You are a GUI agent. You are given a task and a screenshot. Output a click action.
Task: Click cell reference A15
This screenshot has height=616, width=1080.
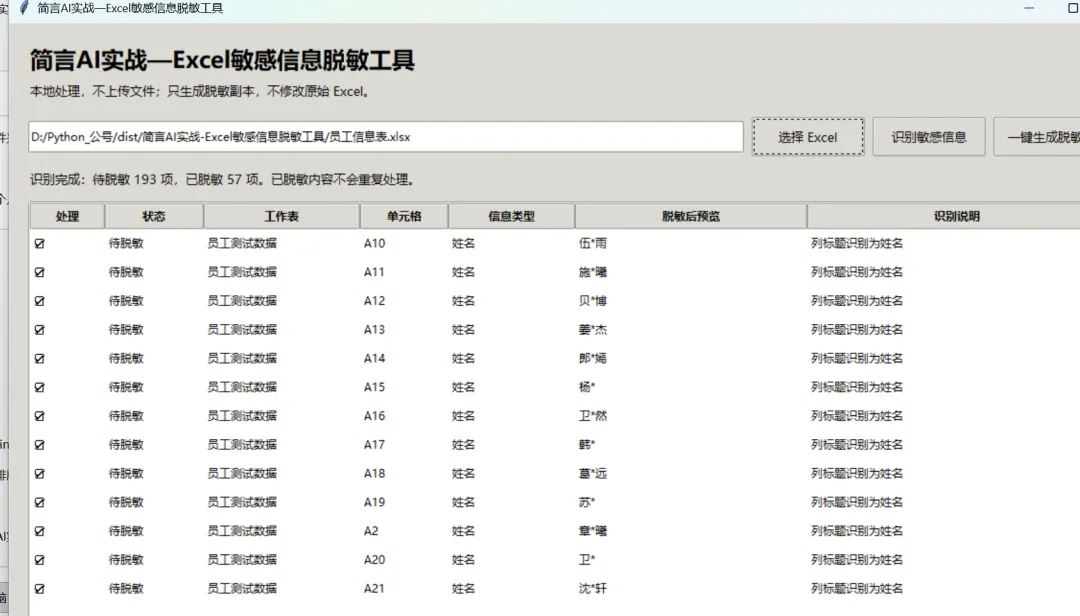[375, 387]
